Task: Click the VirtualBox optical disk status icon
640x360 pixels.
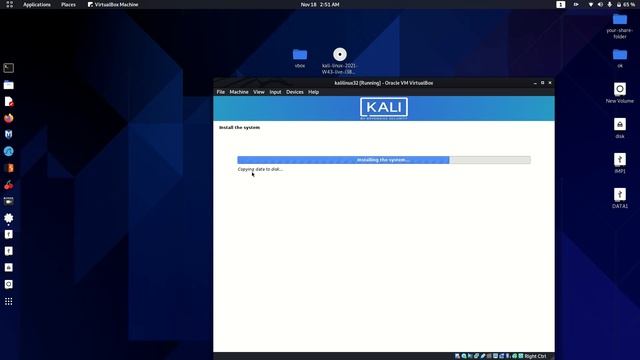Action: coord(464,356)
